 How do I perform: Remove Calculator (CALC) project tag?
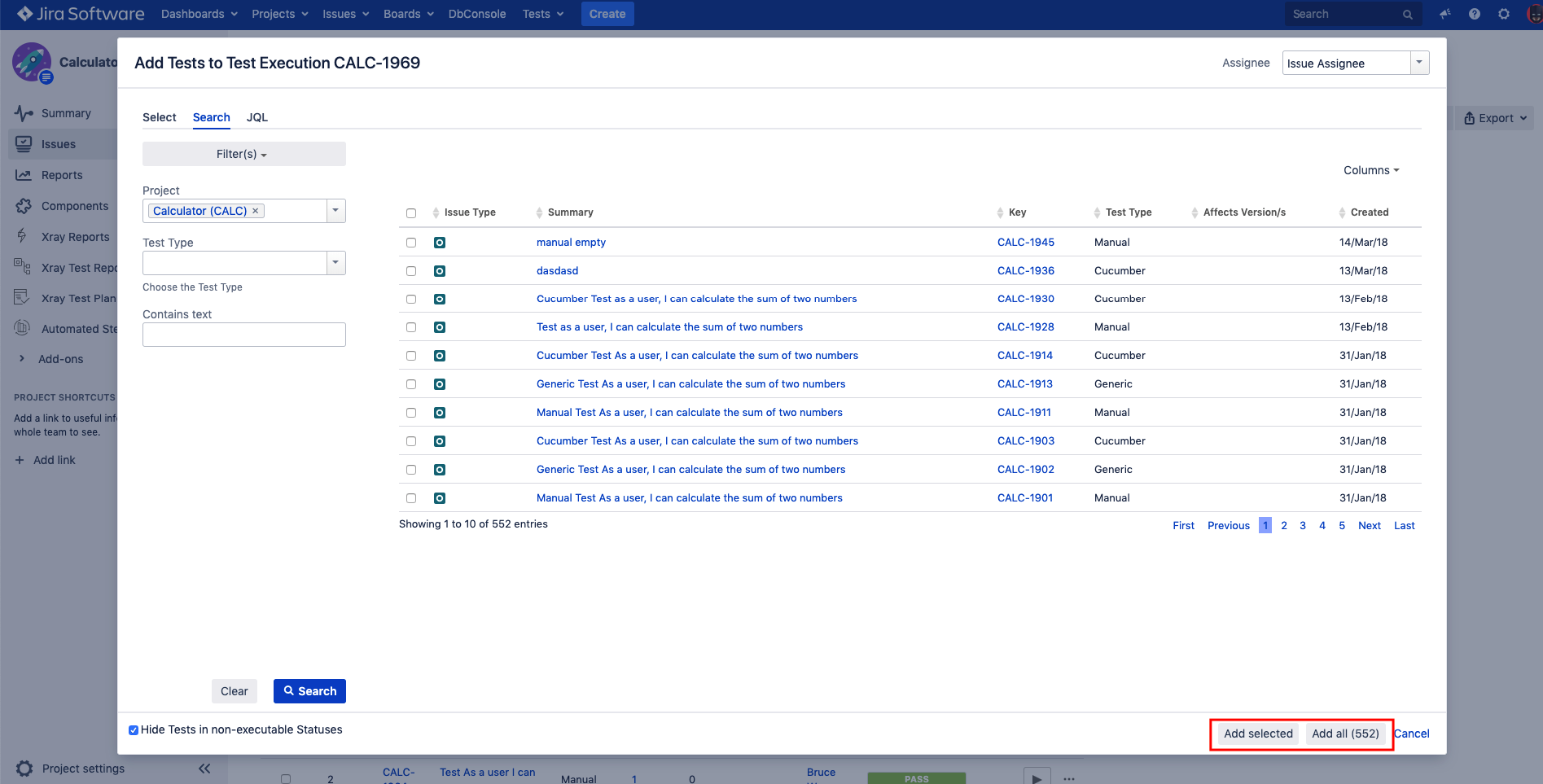pyautogui.click(x=256, y=211)
